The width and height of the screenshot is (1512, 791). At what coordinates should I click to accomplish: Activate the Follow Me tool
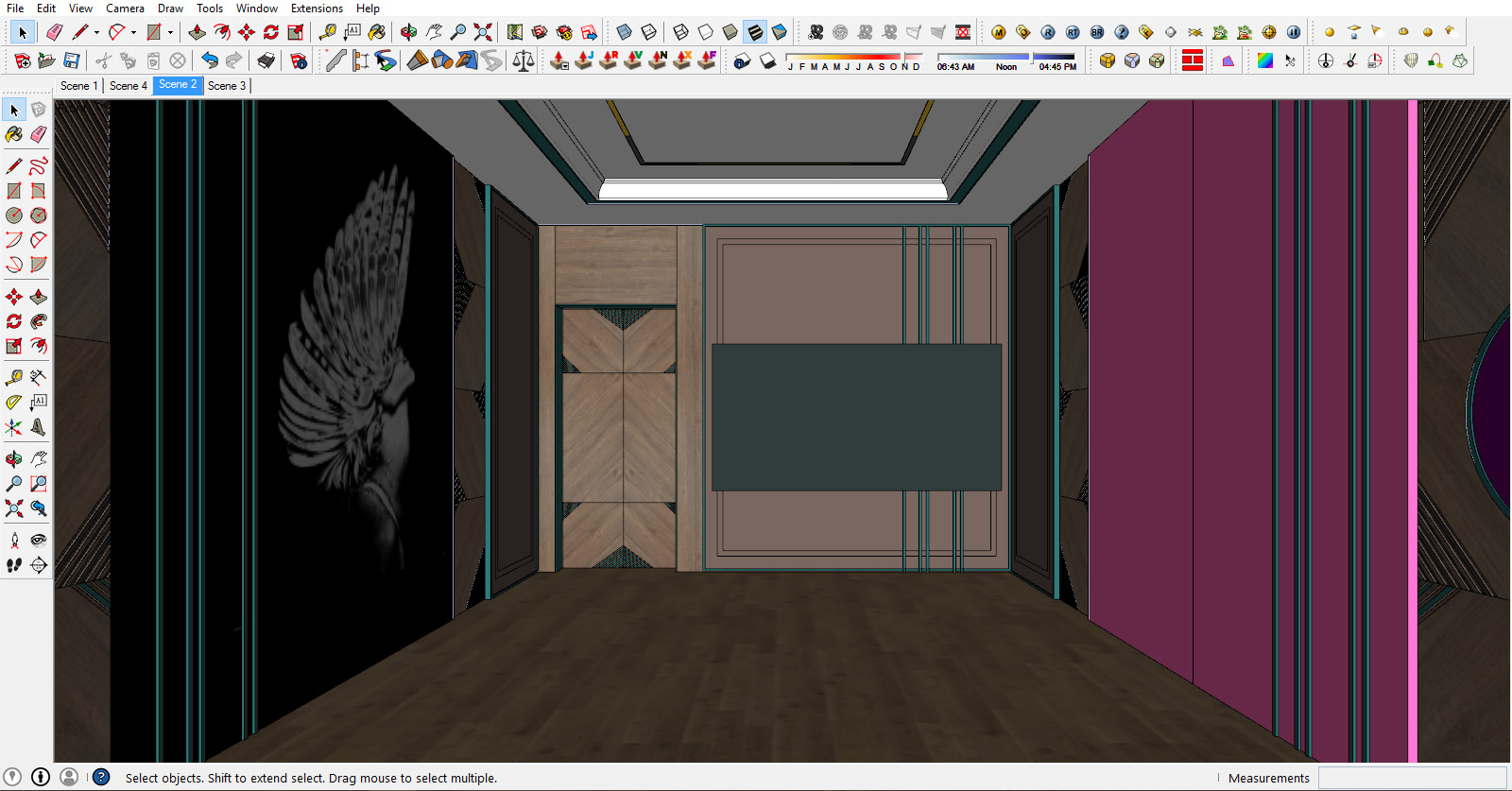(39, 322)
